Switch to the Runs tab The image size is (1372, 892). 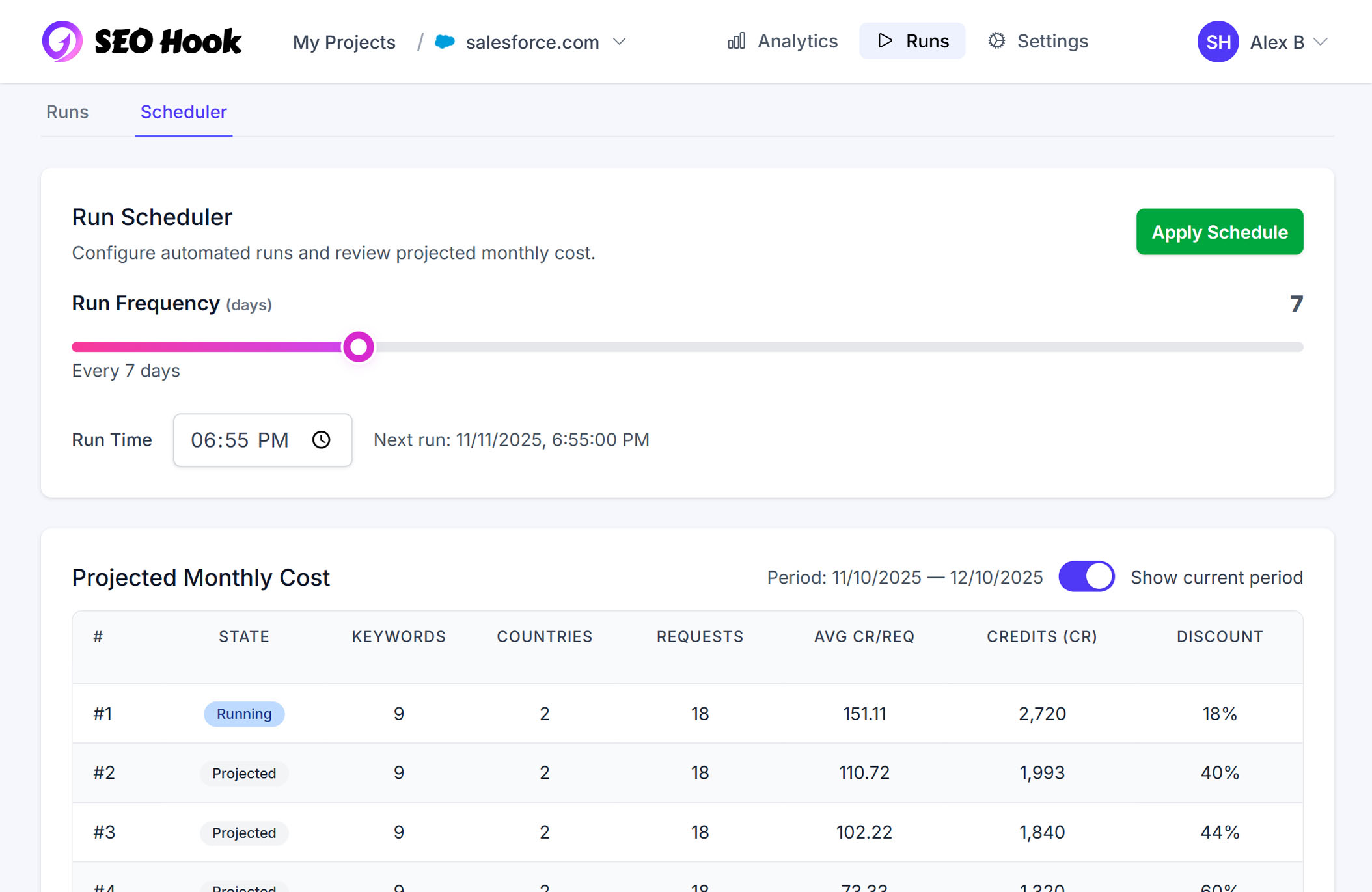[x=67, y=112]
